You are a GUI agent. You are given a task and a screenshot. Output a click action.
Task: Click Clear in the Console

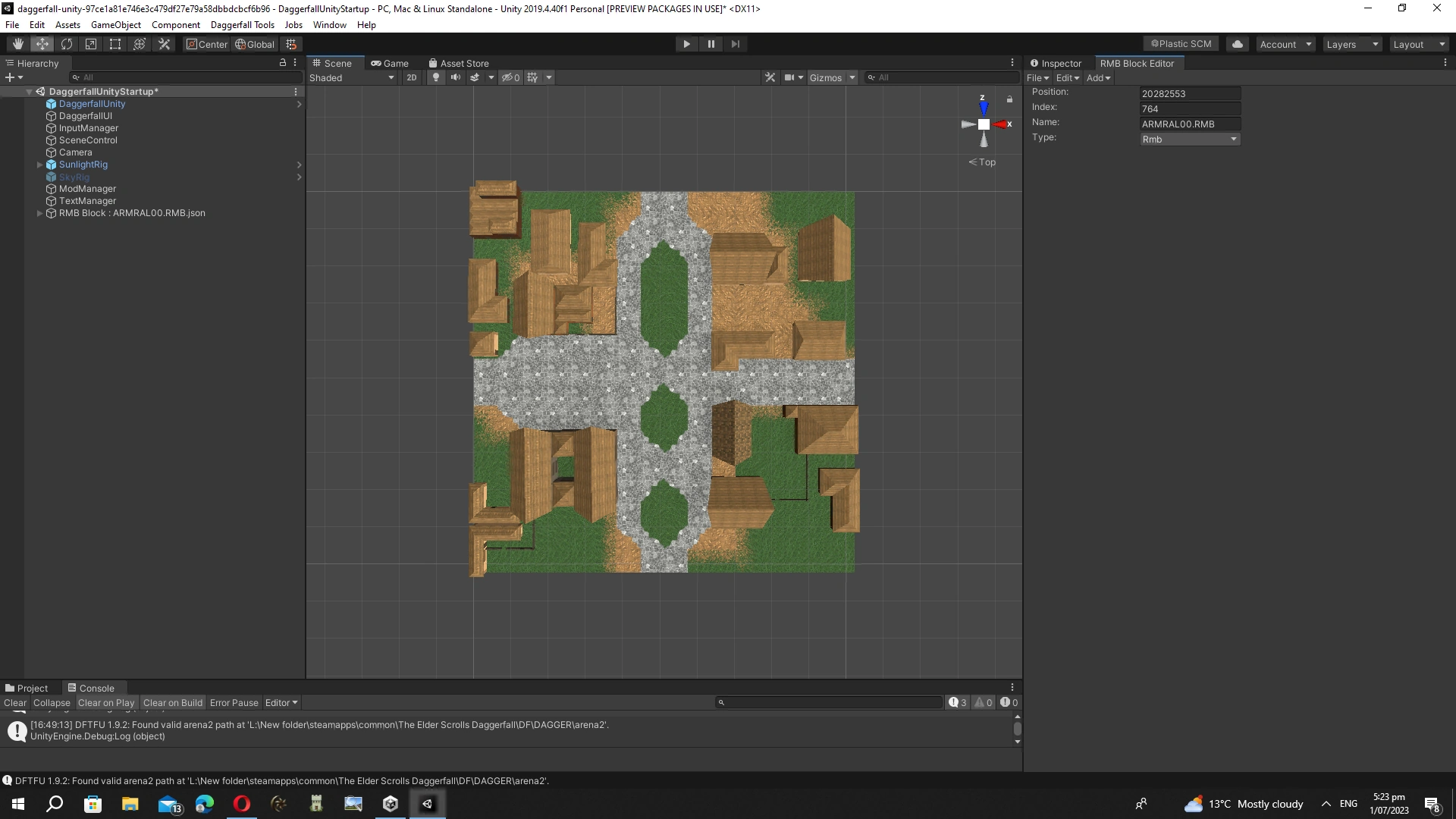point(14,703)
